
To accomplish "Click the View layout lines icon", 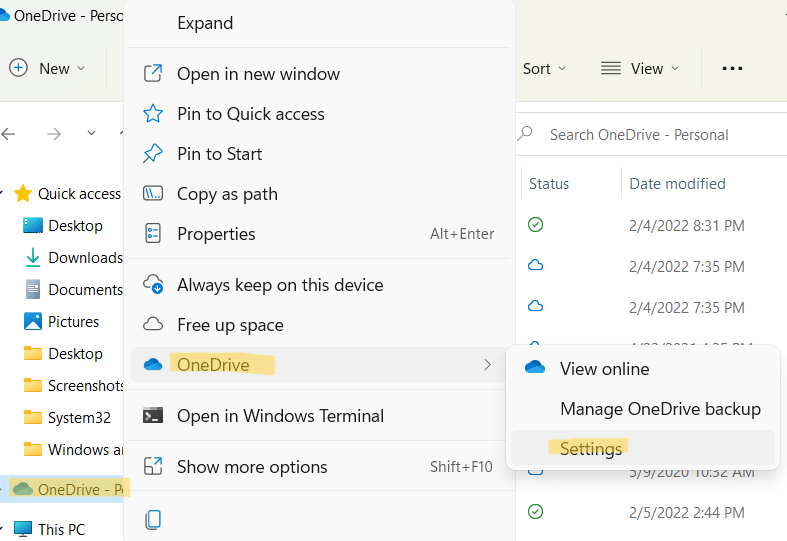I will pos(611,68).
